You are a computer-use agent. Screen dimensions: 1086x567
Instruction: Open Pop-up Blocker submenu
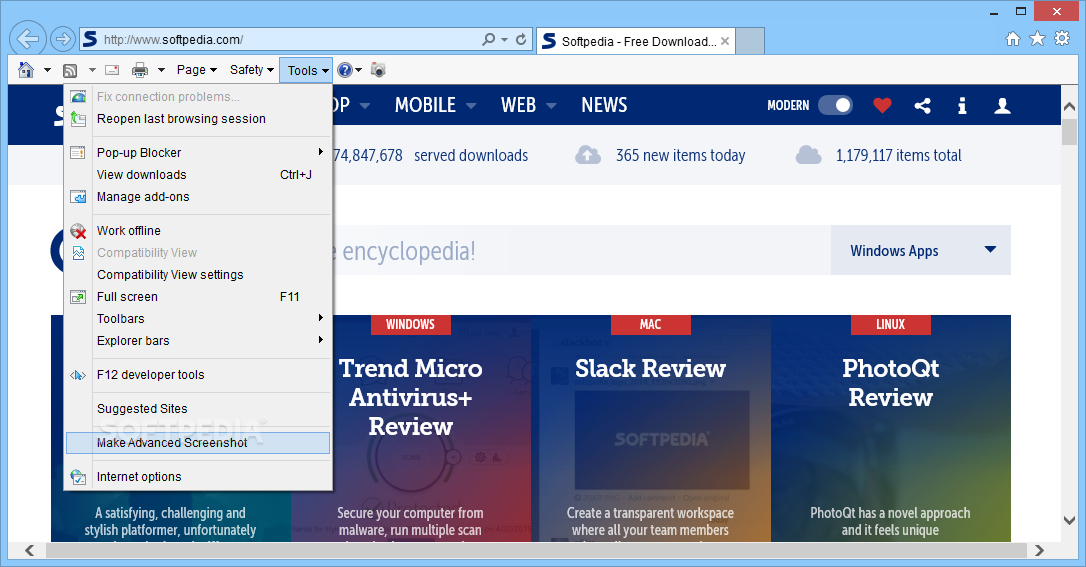[x=198, y=152]
